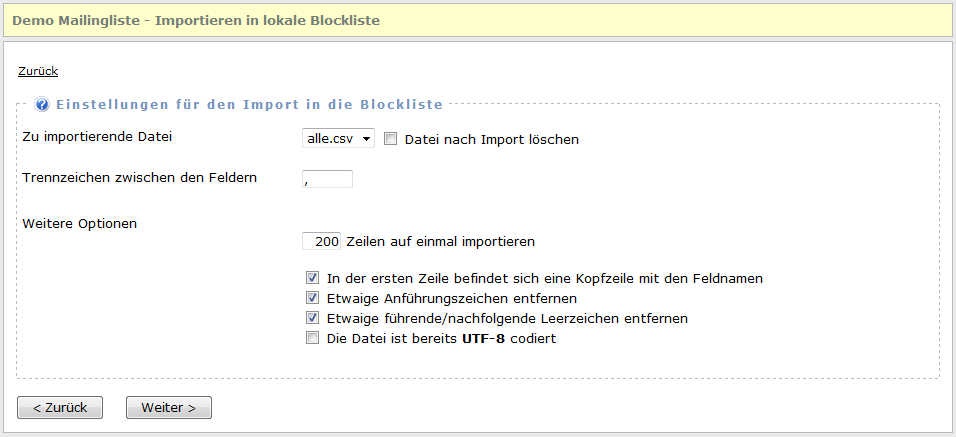The height and width of the screenshot is (437, 956).
Task: Check the UTF-8 codiert checkbox
Action: click(x=313, y=338)
